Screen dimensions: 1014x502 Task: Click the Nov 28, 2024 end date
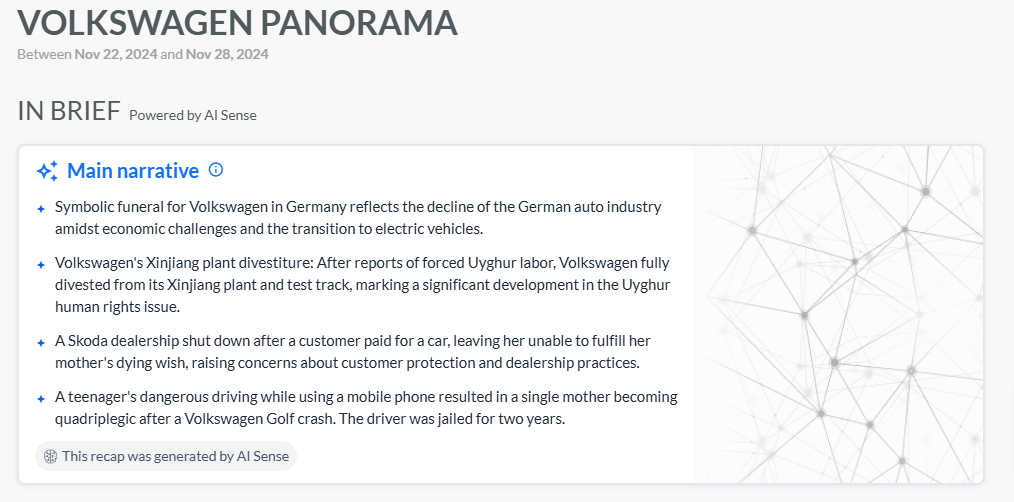coord(227,54)
